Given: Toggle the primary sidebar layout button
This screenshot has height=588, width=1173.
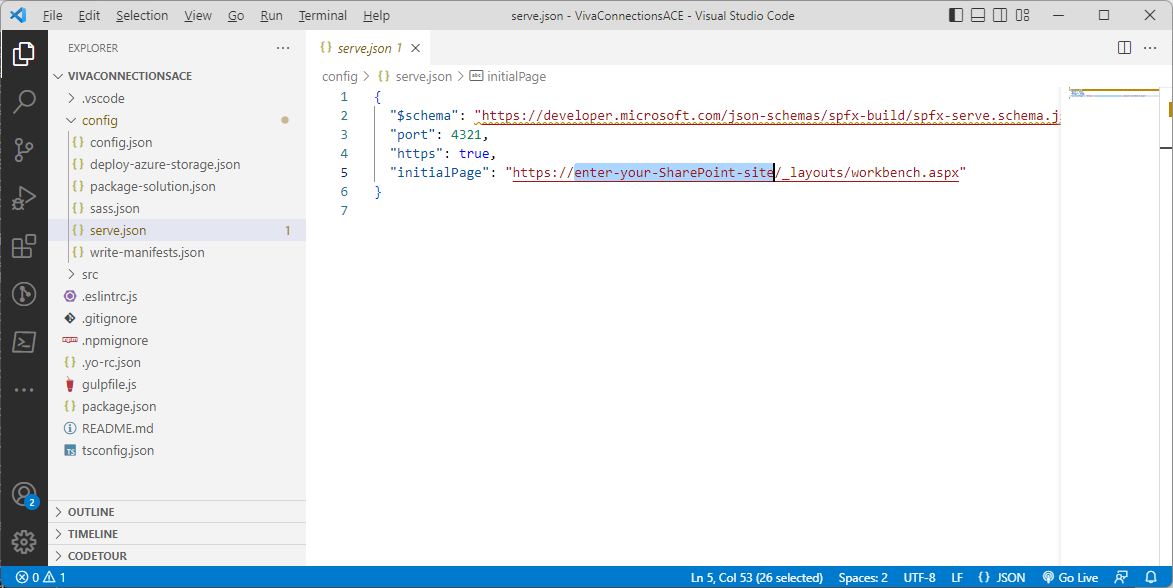Looking at the screenshot, I should click(x=955, y=16).
